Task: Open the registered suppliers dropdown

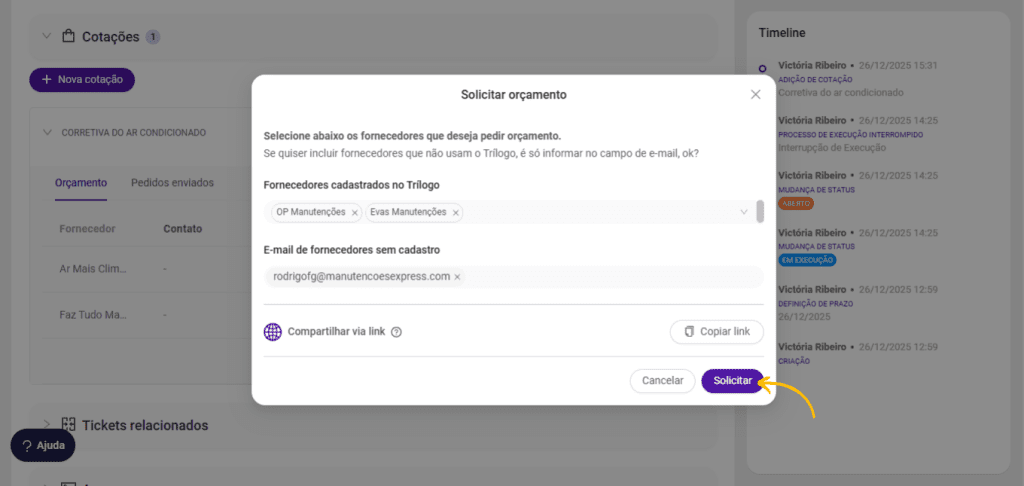Action: click(x=743, y=212)
